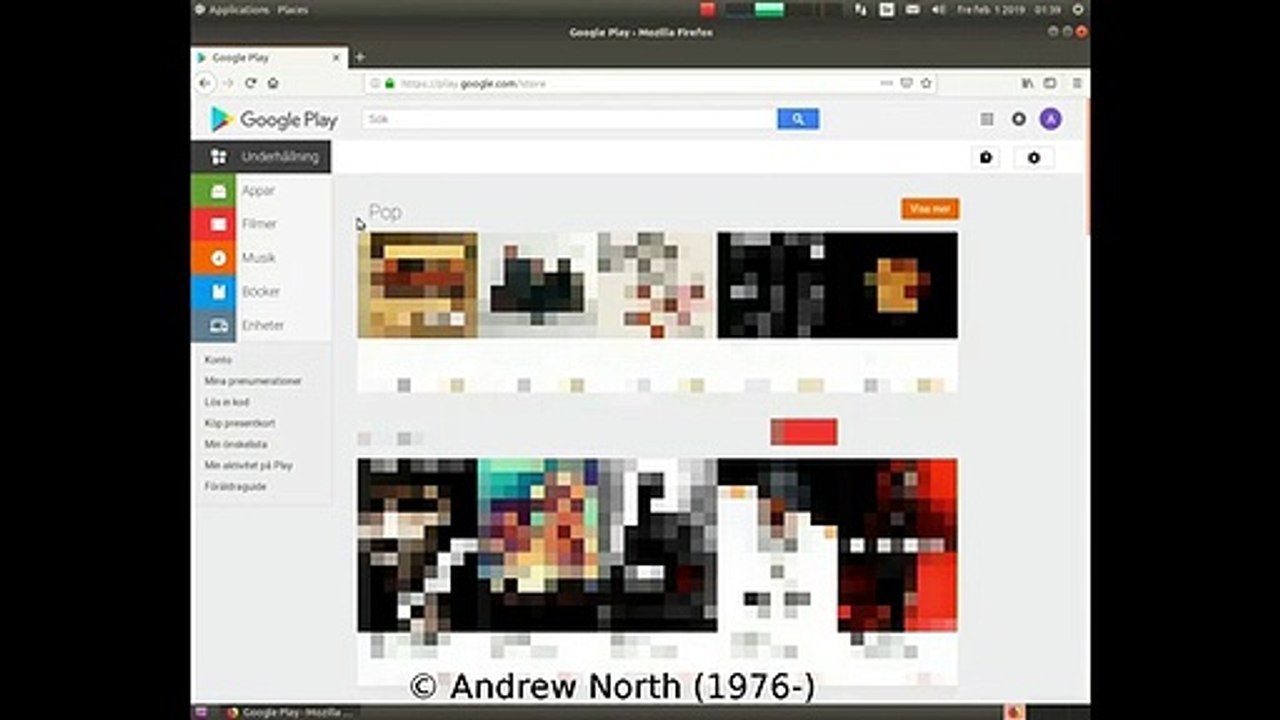Image resolution: width=1280 pixels, height=720 pixels.
Task: Open the Google account notifications icon
Action: point(1018,119)
